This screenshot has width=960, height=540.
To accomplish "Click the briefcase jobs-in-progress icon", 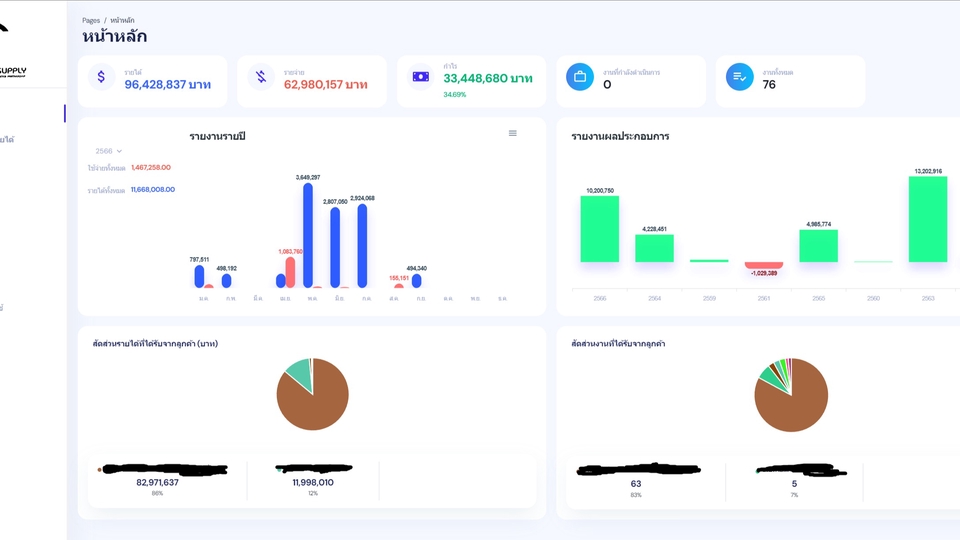I will [580, 77].
